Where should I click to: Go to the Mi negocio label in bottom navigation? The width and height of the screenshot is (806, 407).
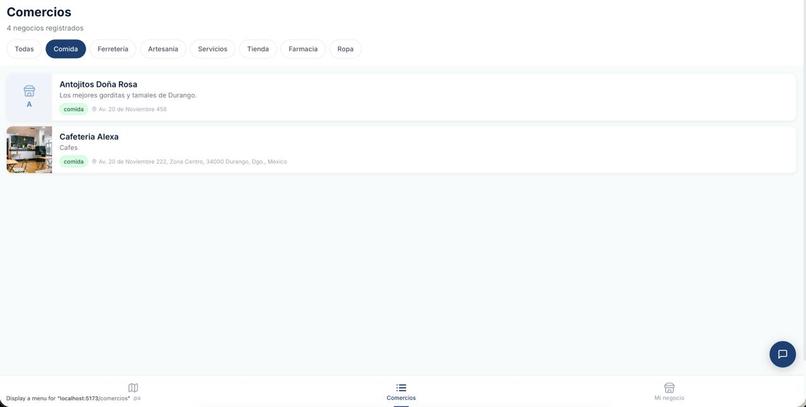tap(669, 398)
